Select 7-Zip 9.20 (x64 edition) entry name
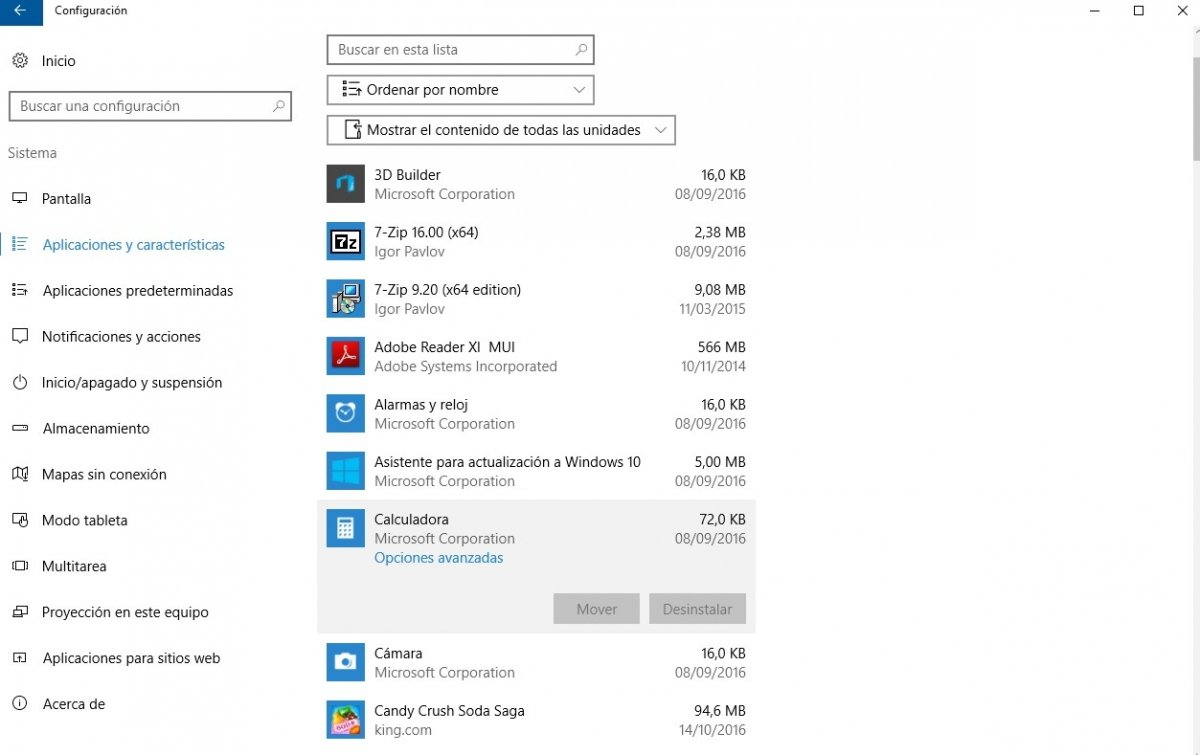This screenshot has height=755, width=1200. pyautogui.click(x=447, y=290)
